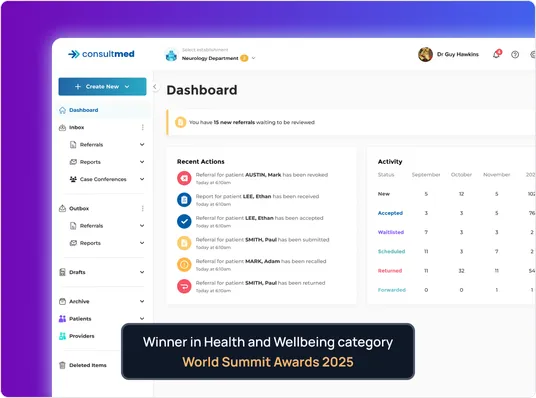Screen dimensions: 536x398
Task: Open Inbox three-dot options menu
Action: (x=143, y=127)
